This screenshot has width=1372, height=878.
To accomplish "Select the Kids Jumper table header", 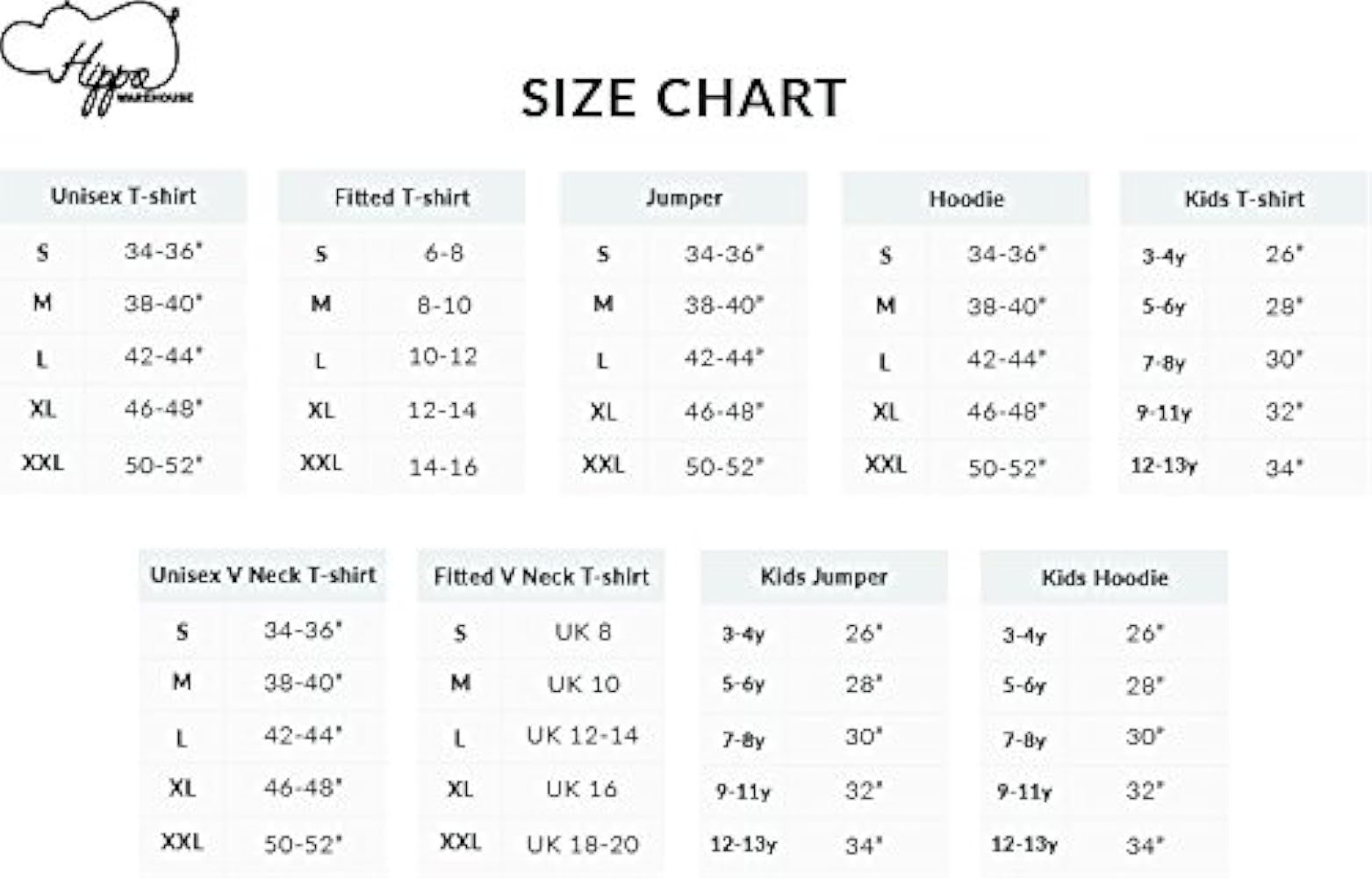I will pyautogui.click(x=823, y=578).
